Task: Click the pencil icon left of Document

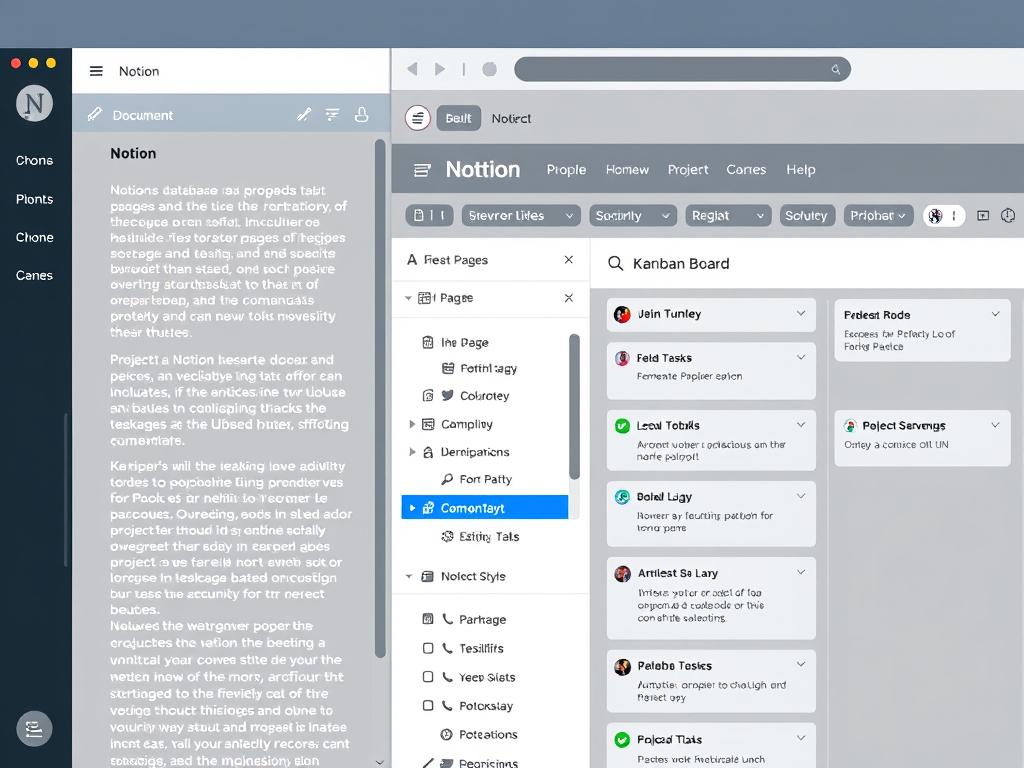Action: 95,114
